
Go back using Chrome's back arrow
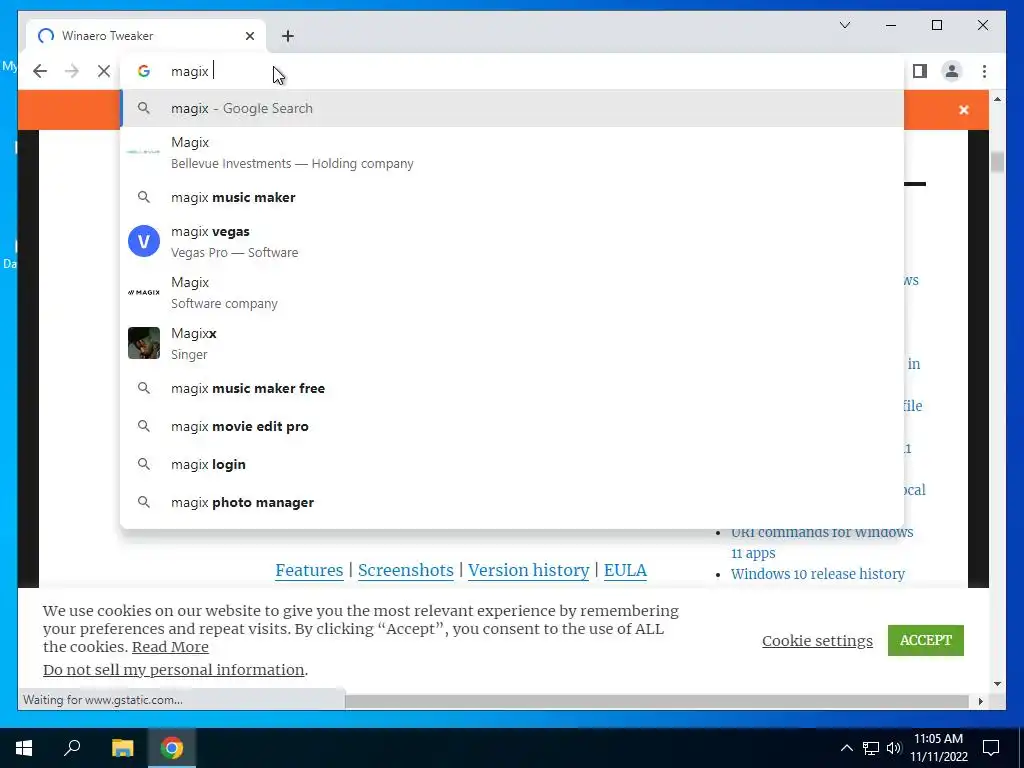click(x=40, y=71)
